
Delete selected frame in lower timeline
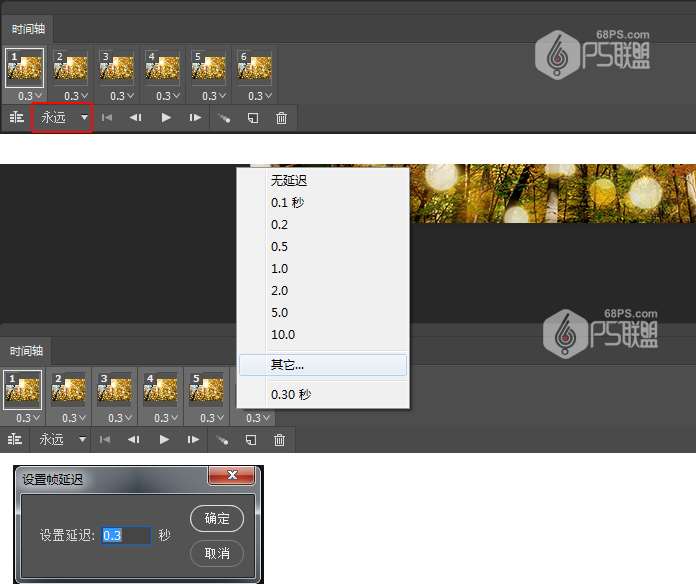click(280, 440)
